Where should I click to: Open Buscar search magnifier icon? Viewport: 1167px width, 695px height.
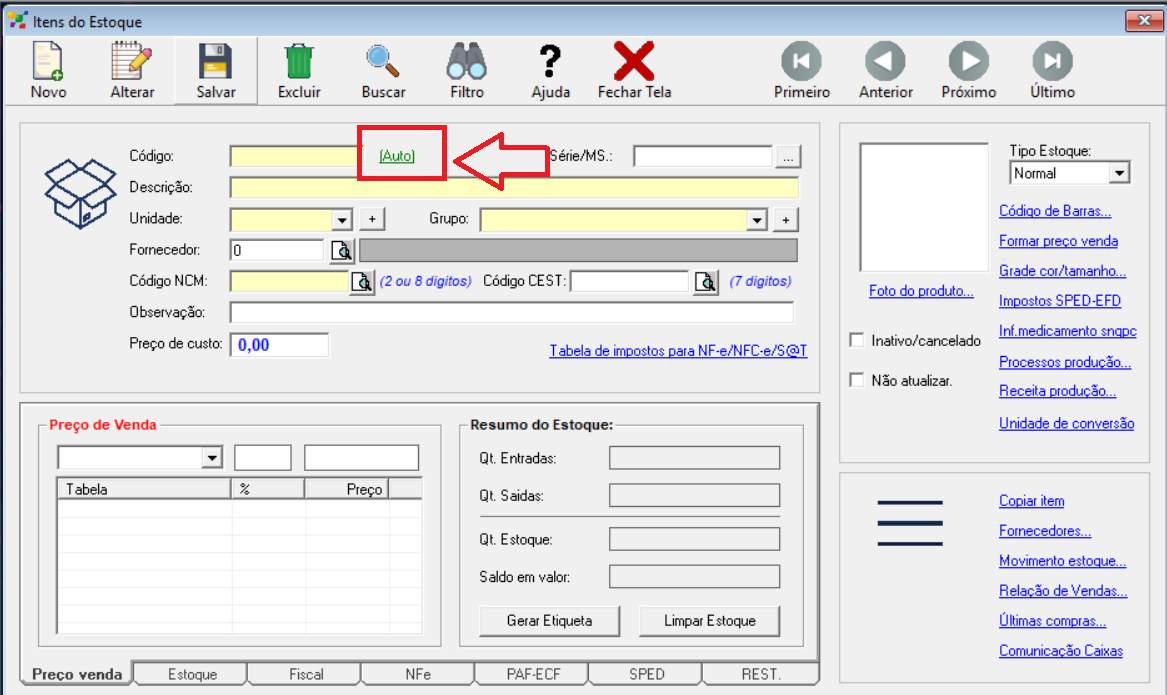coord(383,63)
